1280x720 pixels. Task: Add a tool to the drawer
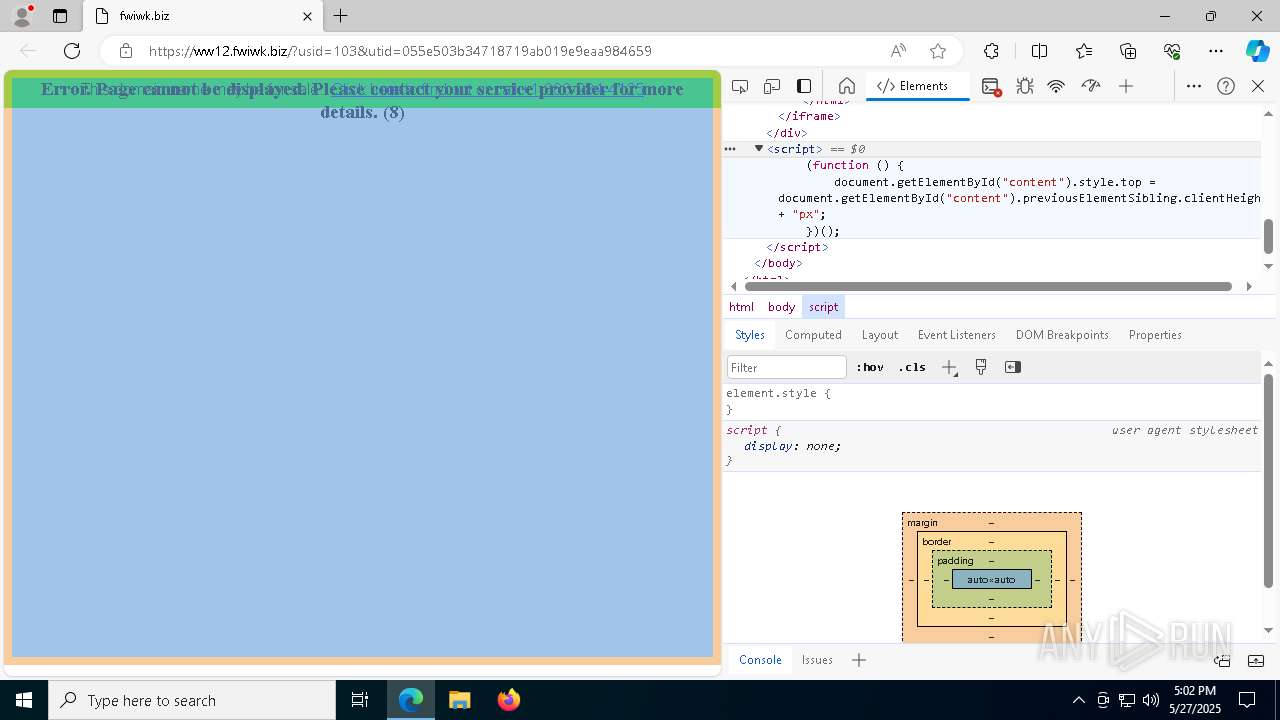pos(859,660)
